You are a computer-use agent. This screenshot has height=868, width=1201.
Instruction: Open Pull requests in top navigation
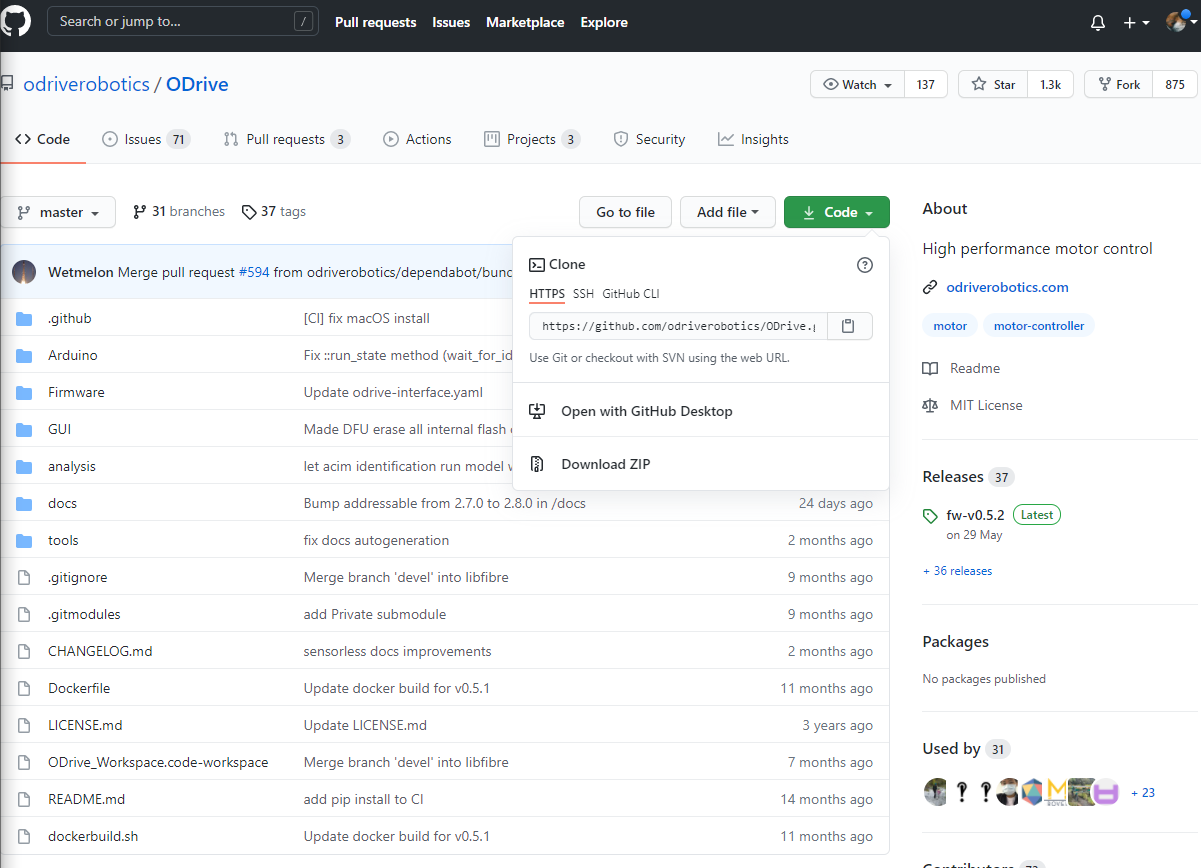click(375, 22)
